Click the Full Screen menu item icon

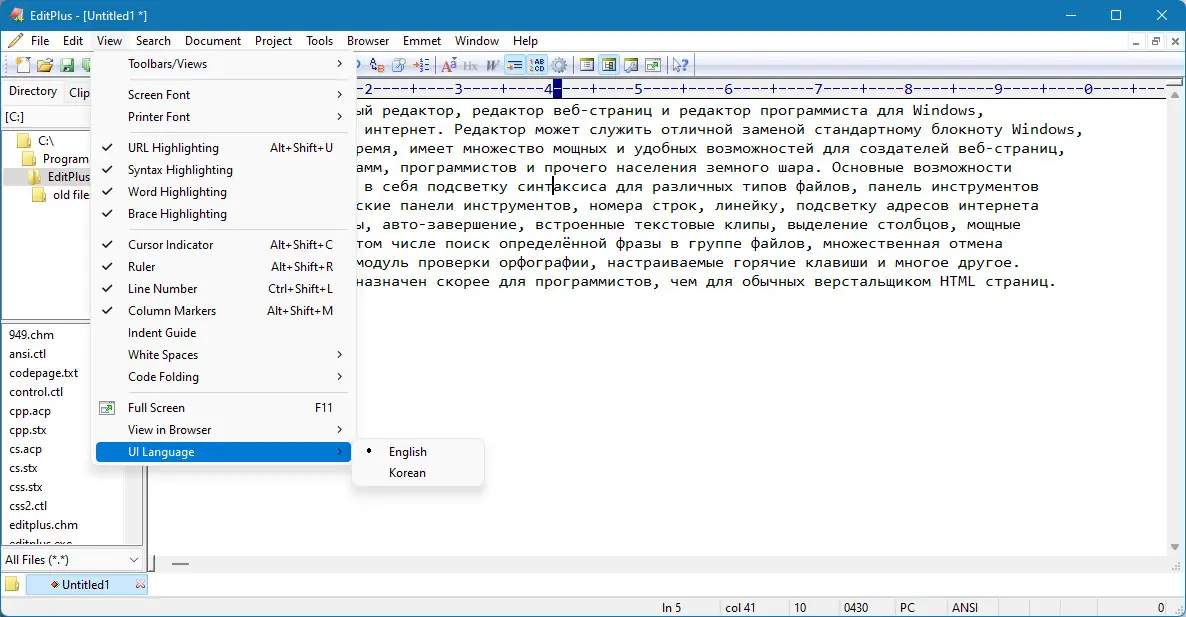click(x=107, y=408)
